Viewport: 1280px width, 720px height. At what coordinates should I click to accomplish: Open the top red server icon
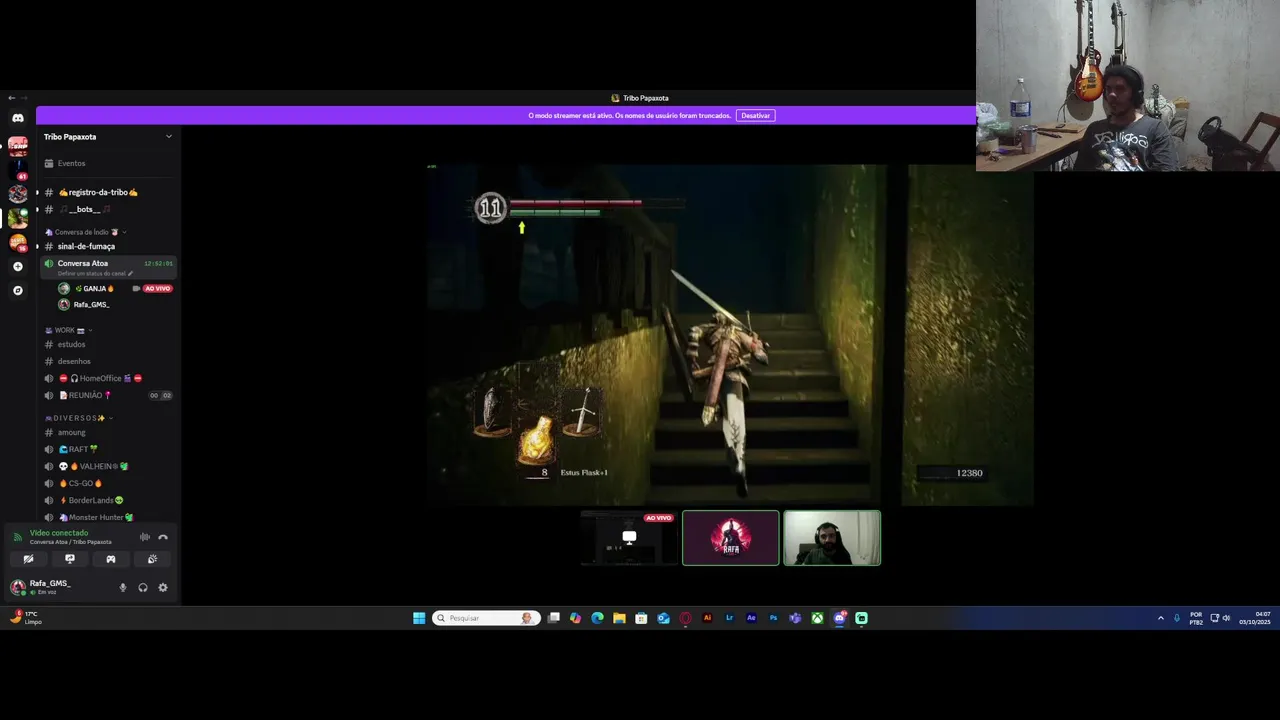pos(18,146)
